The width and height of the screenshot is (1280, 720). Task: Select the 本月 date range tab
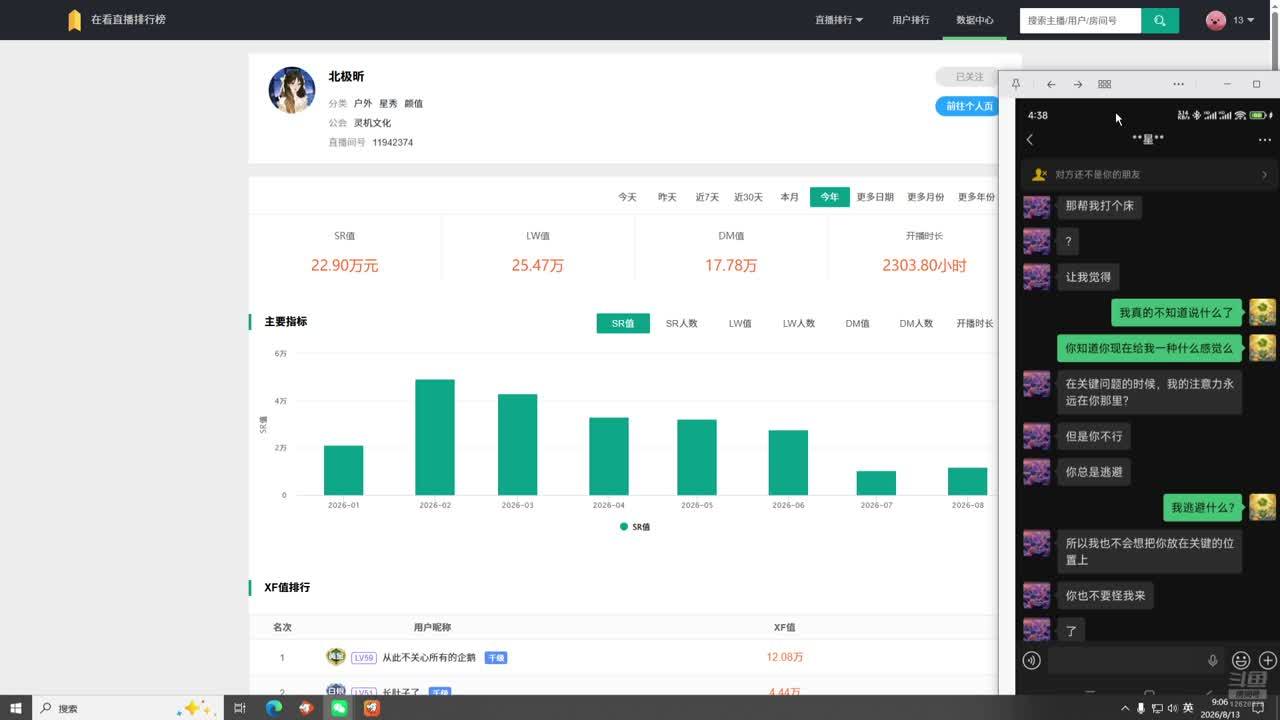tap(790, 197)
